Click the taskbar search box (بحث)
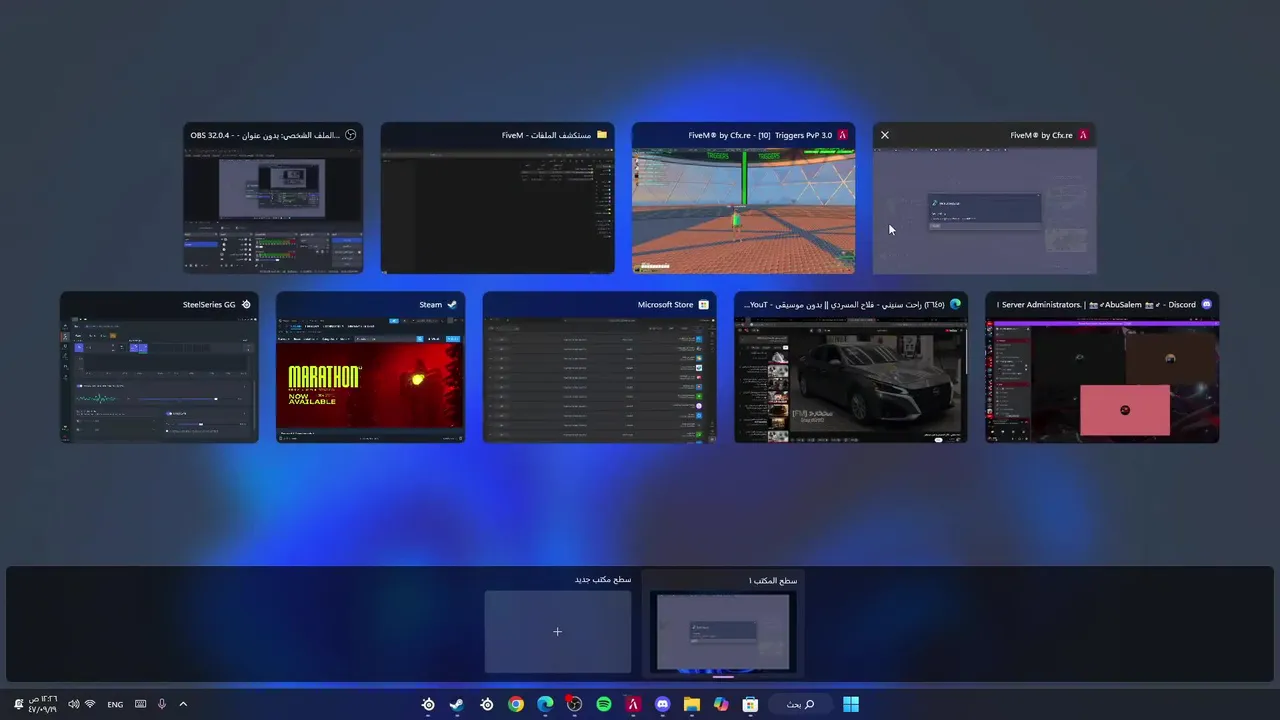This screenshot has width=1280, height=720. (800, 704)
